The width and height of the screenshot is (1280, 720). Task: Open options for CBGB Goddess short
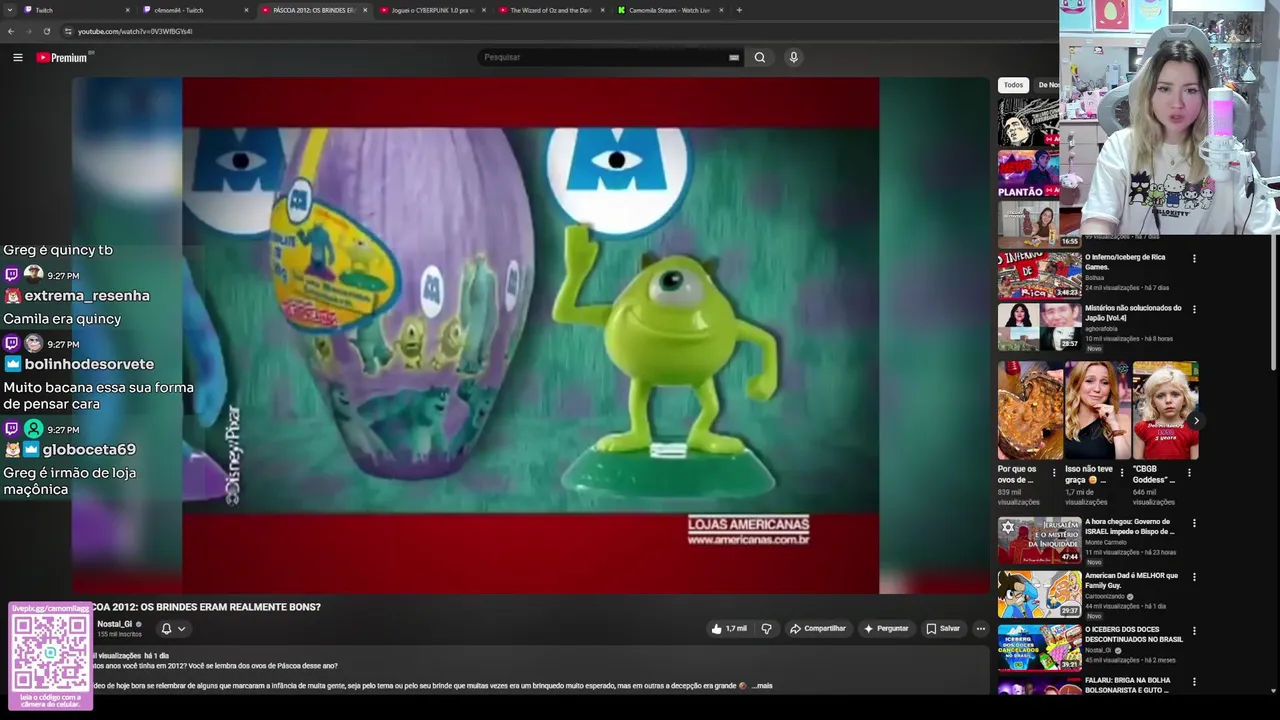tap(1189, 472)
